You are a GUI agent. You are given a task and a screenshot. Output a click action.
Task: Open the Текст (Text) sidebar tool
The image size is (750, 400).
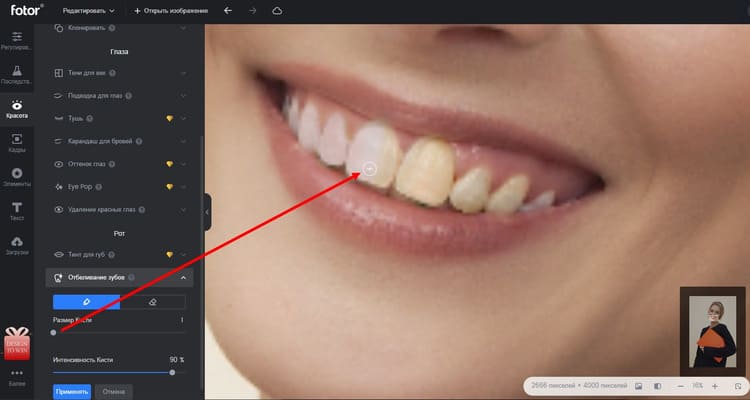click(17, 211)
